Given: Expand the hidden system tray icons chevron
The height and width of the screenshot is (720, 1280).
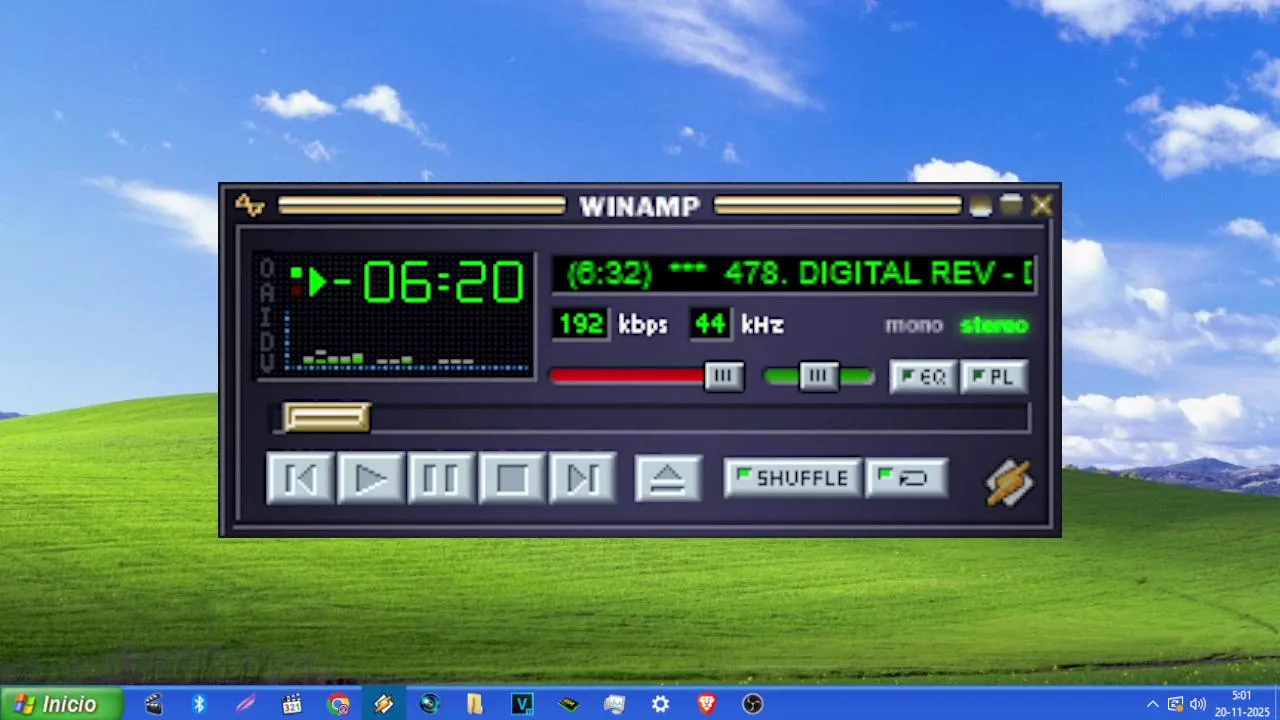Looking at the screenshot, I should 1152,704.
